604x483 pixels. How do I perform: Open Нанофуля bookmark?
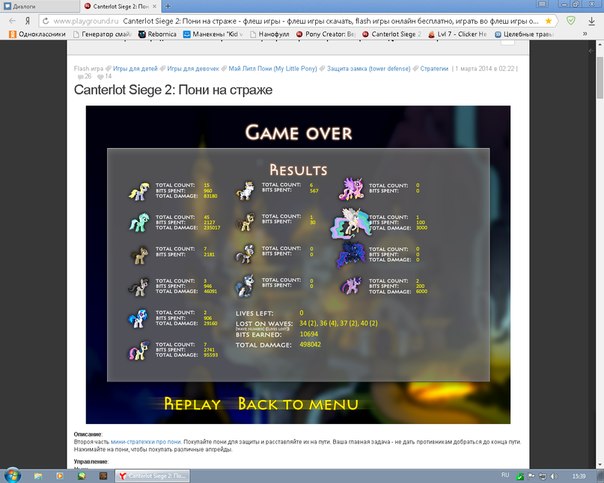coord(270,34)
